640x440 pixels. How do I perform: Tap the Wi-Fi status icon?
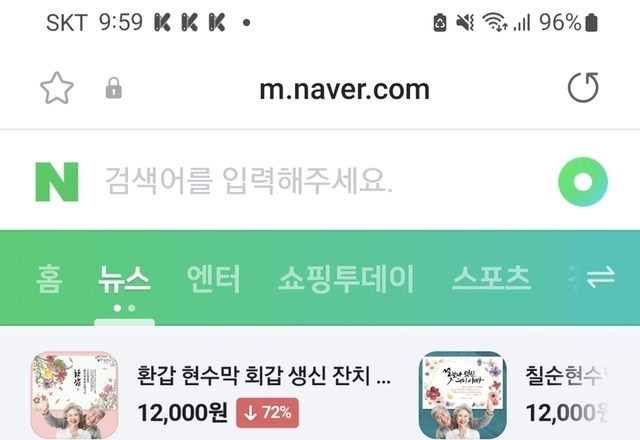[495, 22]
